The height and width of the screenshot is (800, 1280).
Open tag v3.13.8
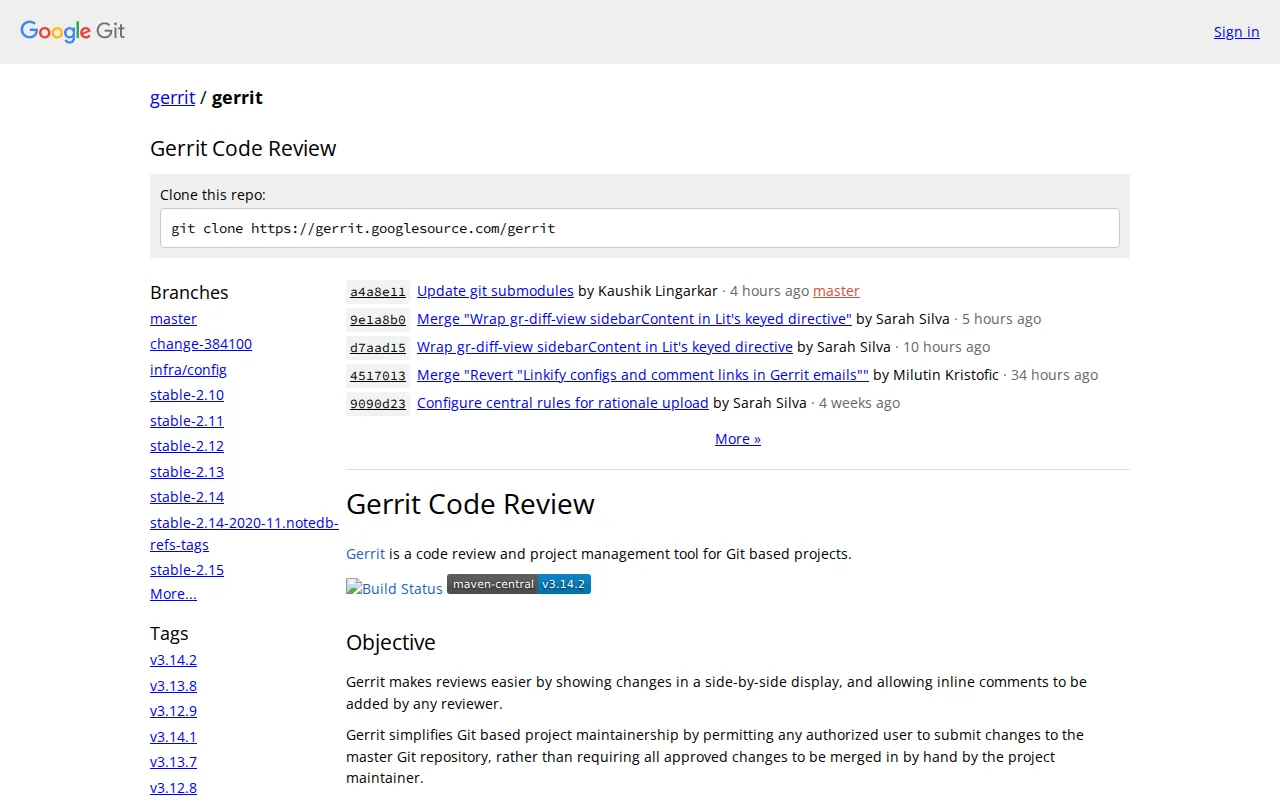pos(173,685)
